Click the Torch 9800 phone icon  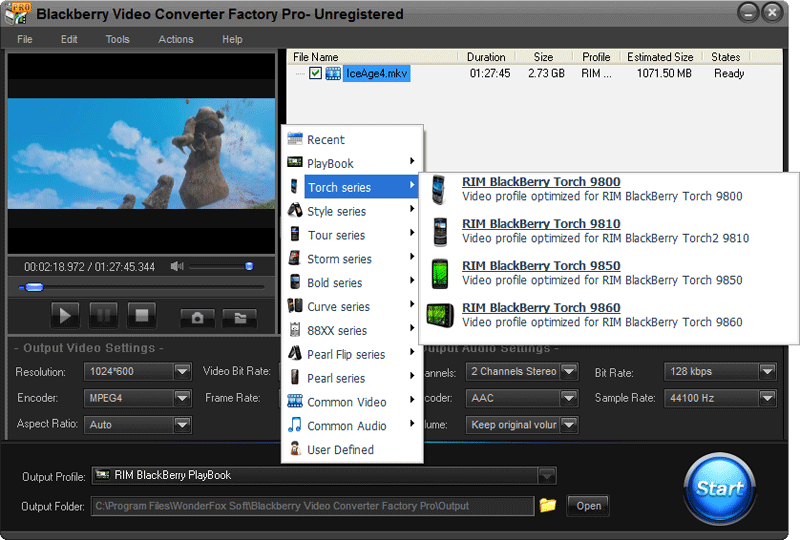tap(439, 189)
